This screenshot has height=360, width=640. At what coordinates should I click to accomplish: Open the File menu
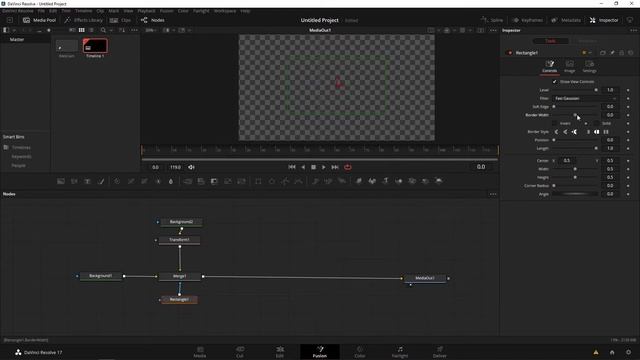[x=41, y=11]
